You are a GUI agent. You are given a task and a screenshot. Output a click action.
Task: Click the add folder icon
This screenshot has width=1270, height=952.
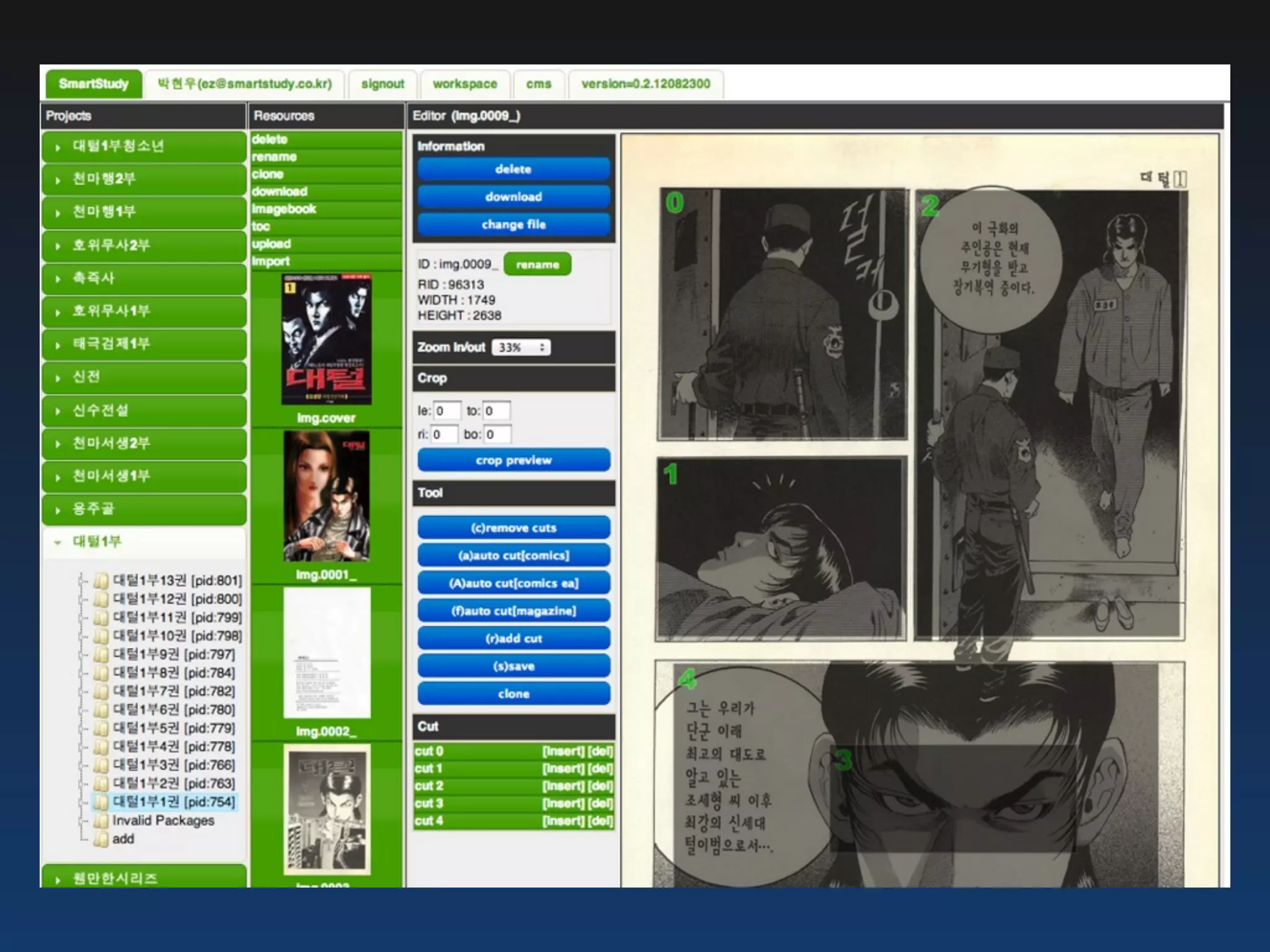tap(100, 839)
